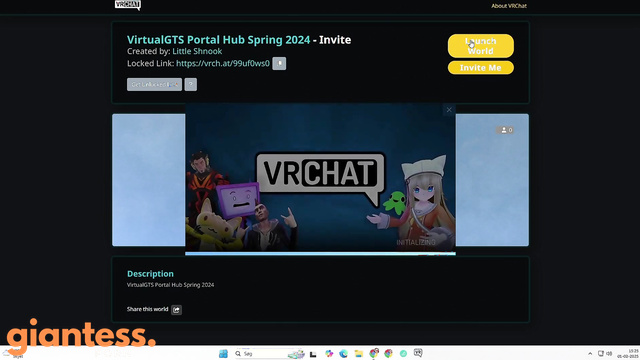Viewport: 640px width, 360px height.
Task: Close the VRChat splash popup
Action: pyautogui.click(x=449, y=109)
